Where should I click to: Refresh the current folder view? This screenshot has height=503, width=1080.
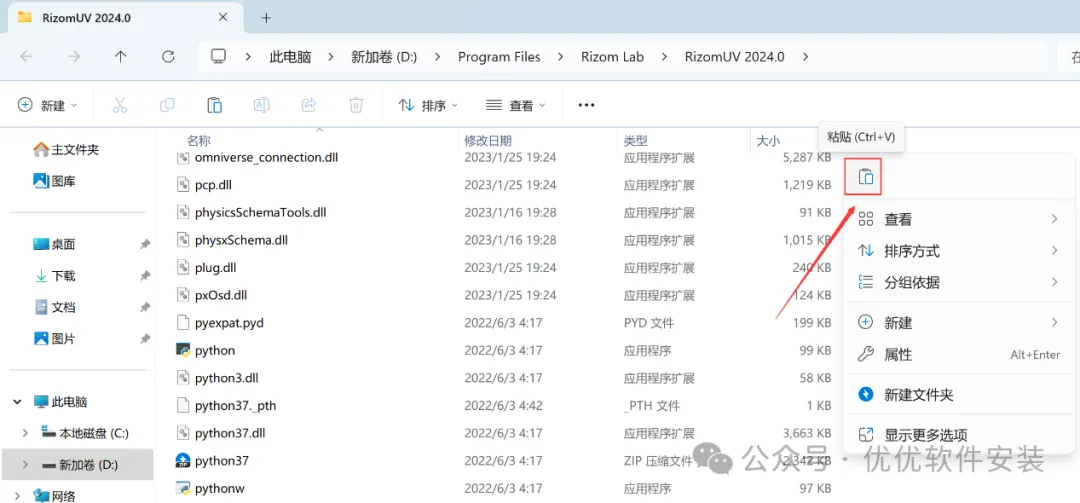point(168,57)
